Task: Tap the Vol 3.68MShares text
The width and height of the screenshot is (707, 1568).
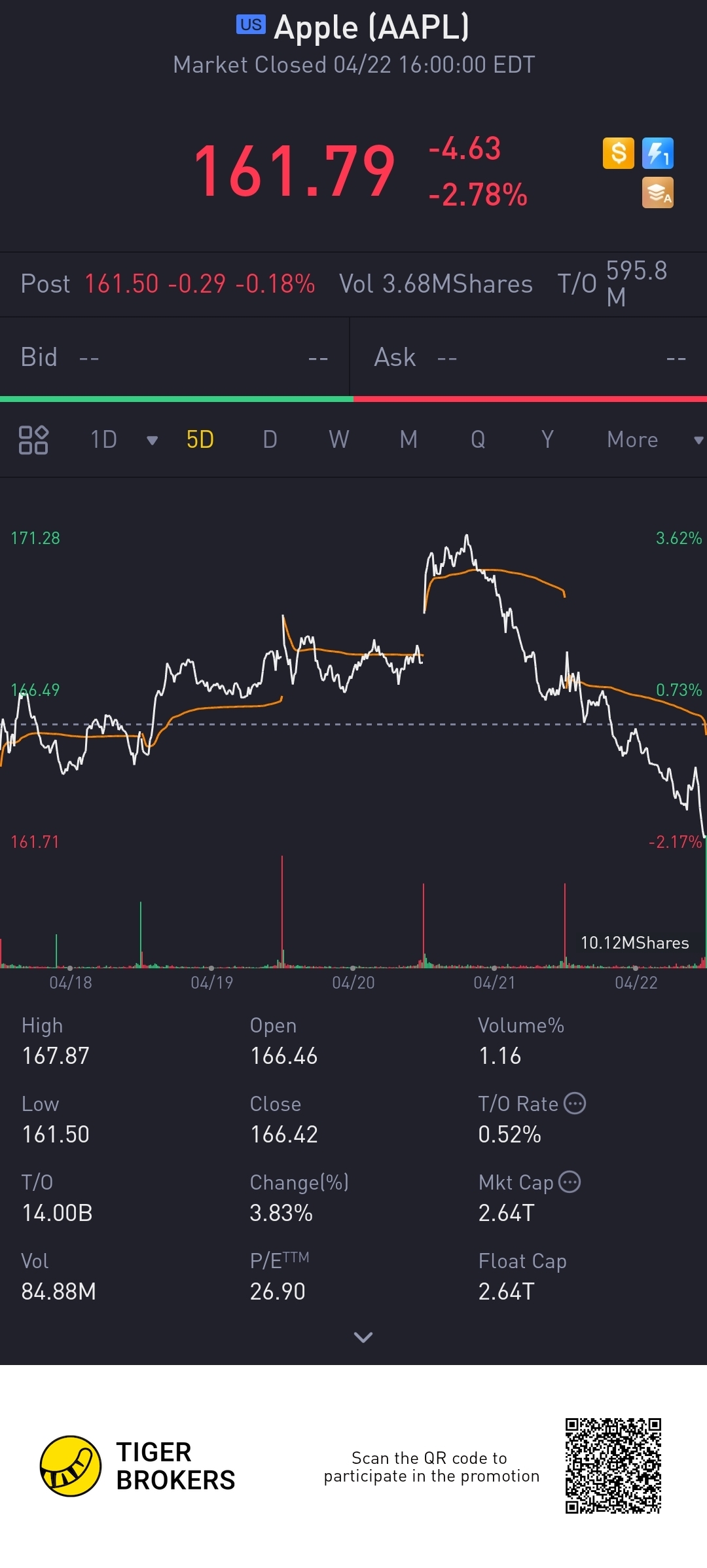Action: point(436,284)
